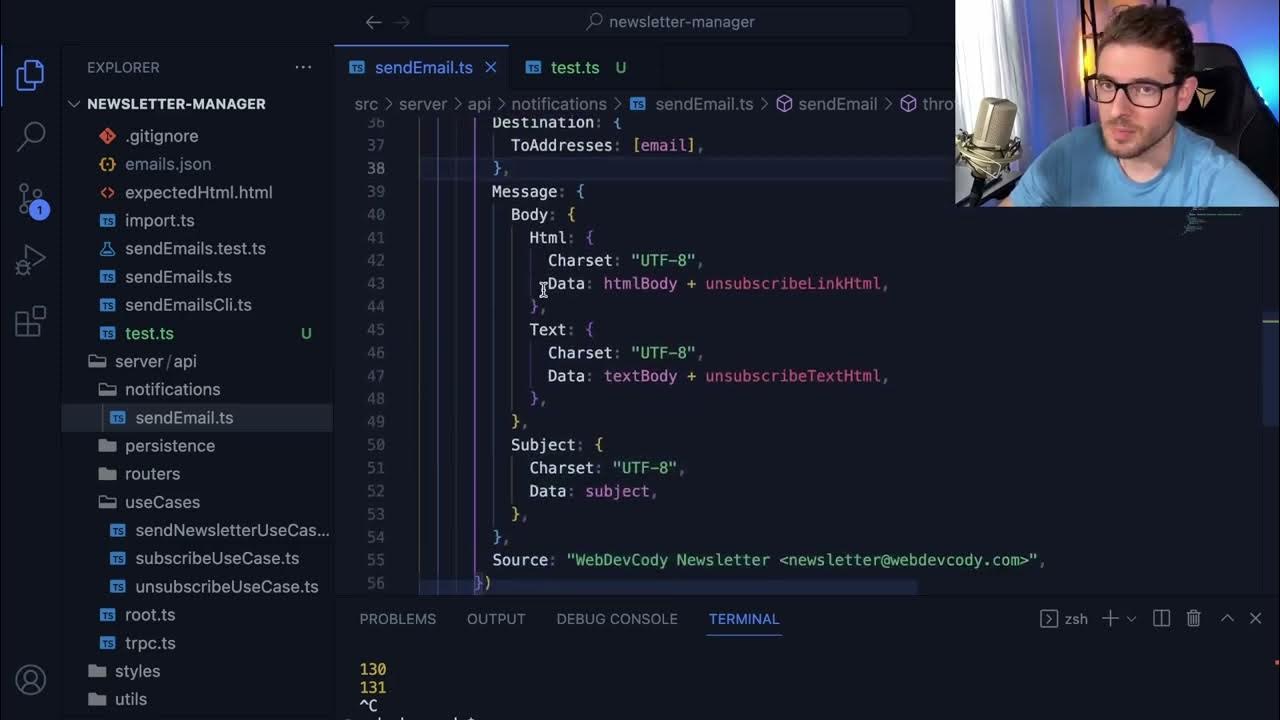
Task: Click '131' in the terminal output
Action: 373,687
